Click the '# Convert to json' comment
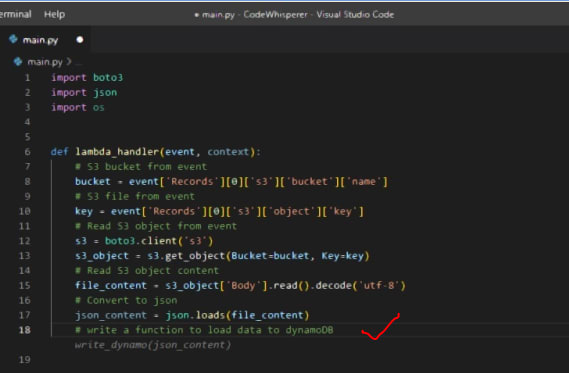 click(126, 300)
